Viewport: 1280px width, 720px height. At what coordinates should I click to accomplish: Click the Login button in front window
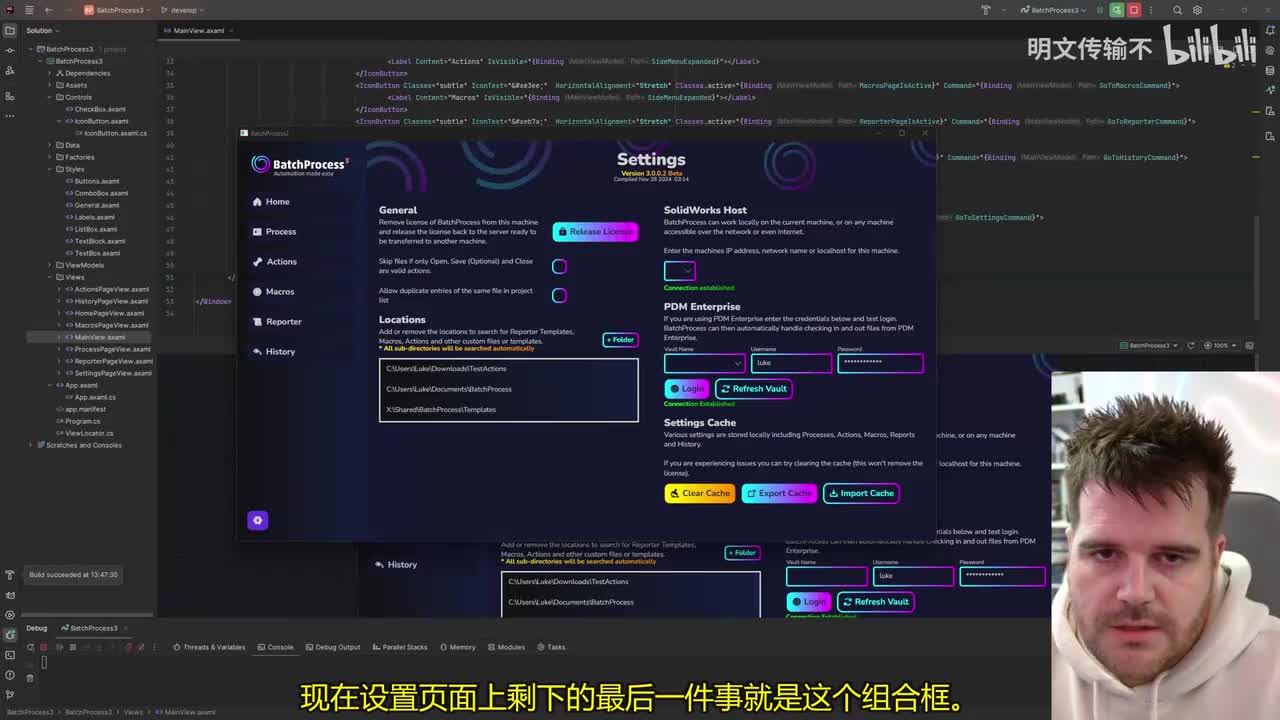[687, 389]
